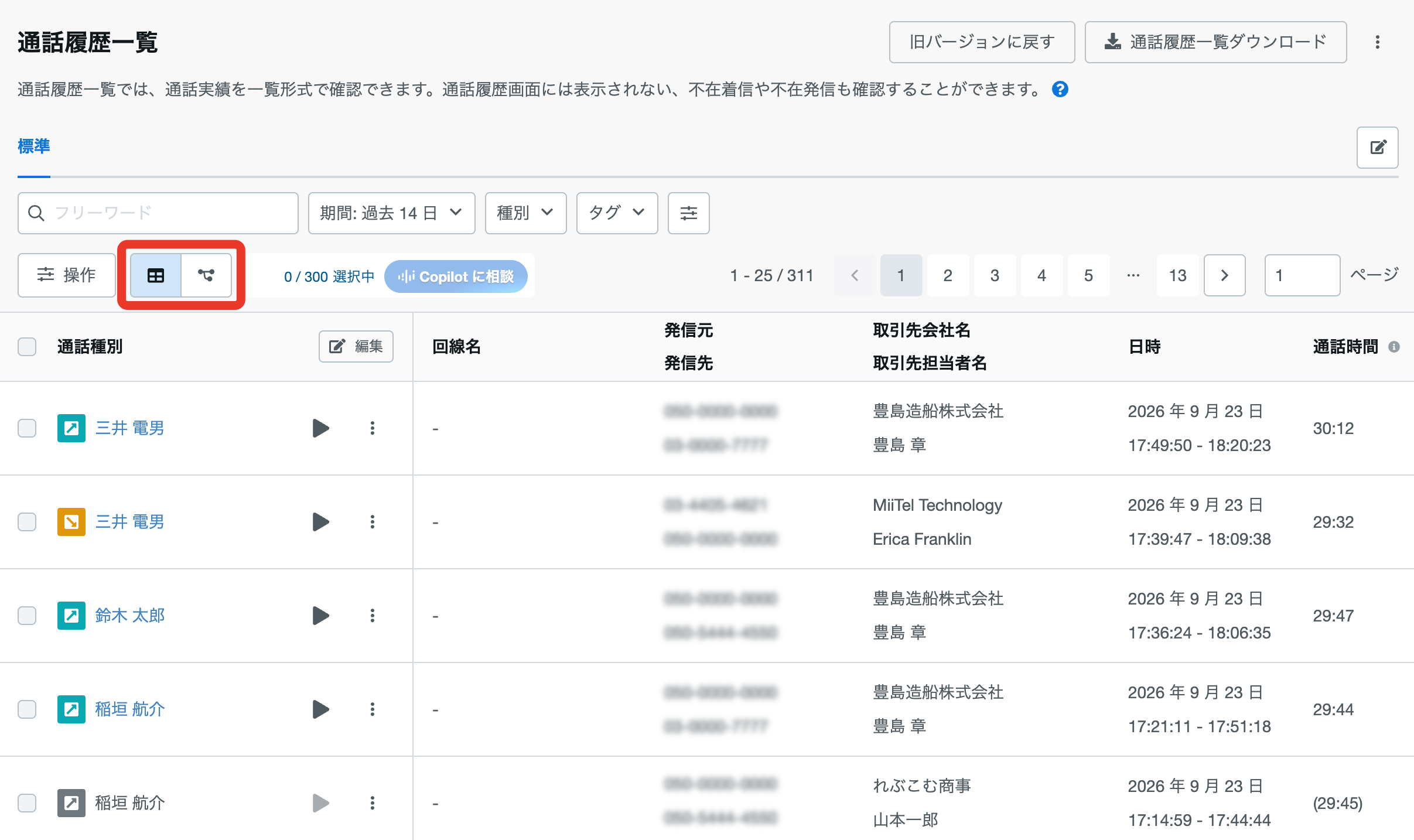
Task: Go to page 13
Action: point(1177,275)
